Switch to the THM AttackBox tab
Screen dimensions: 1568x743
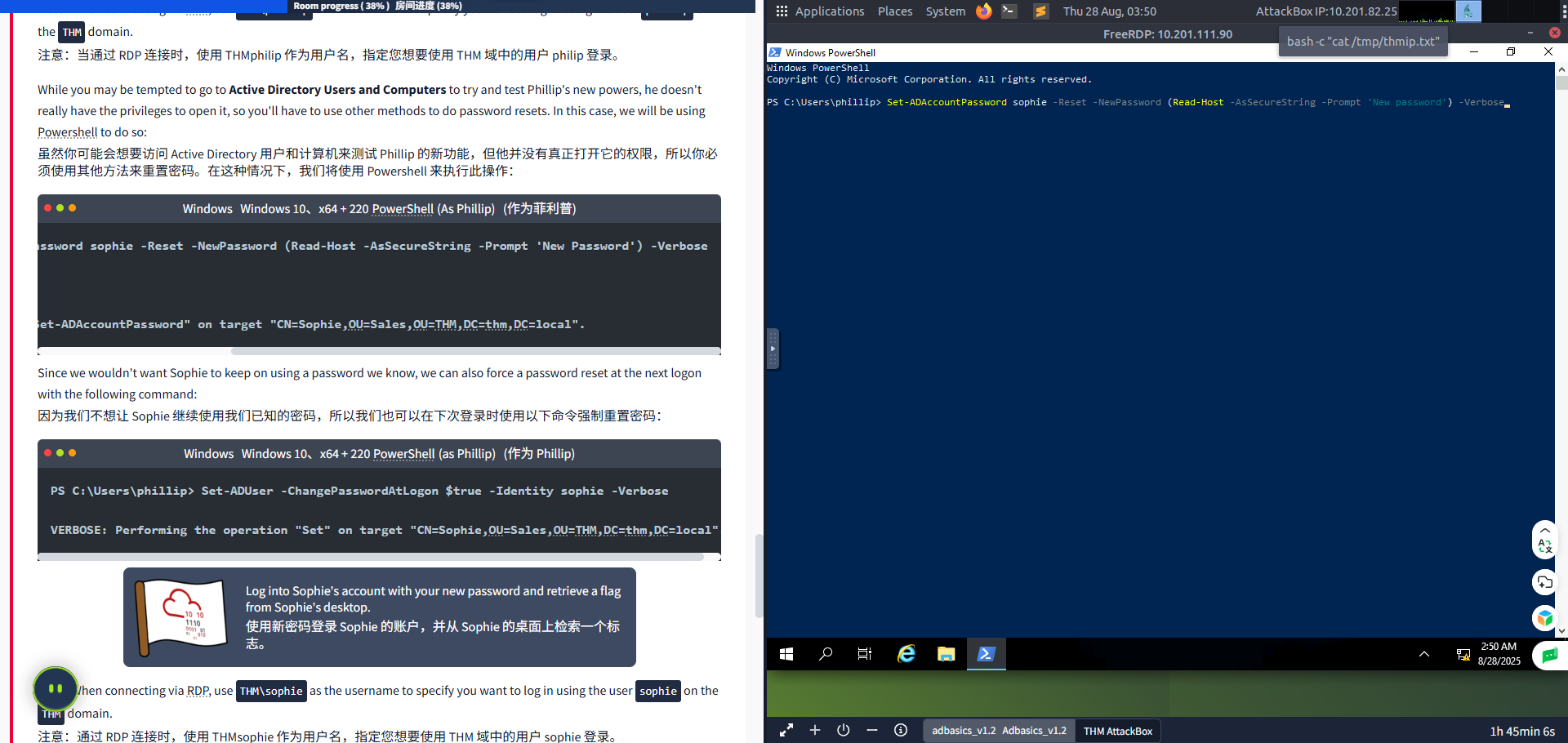1118,731
